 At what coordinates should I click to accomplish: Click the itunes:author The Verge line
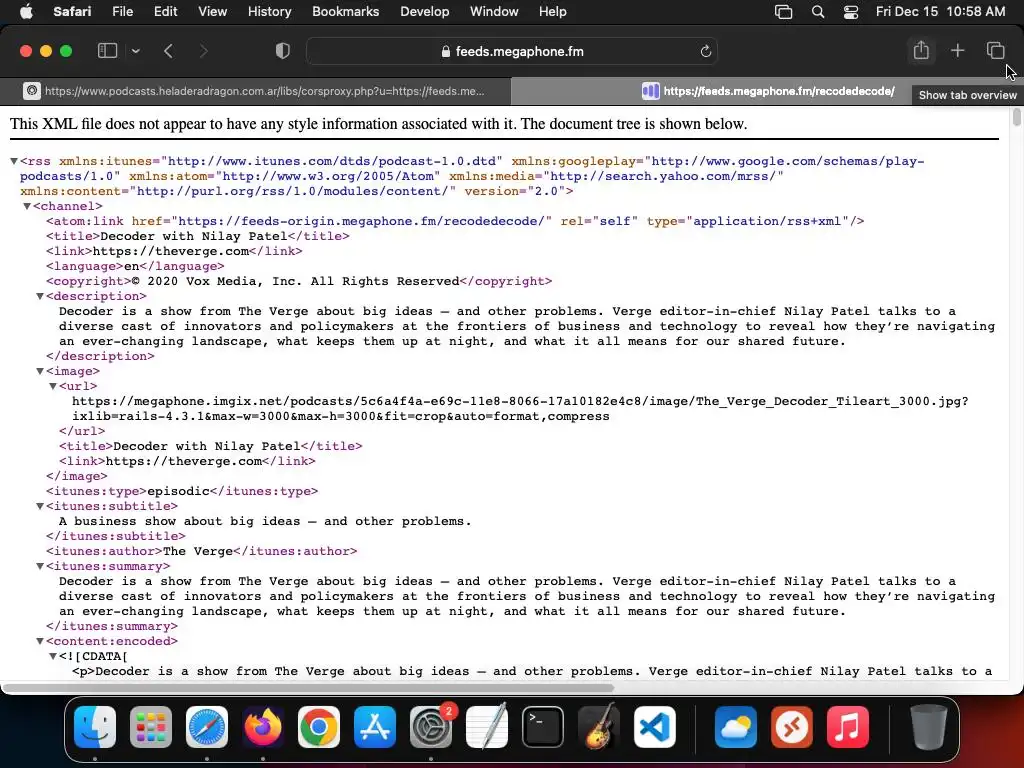click(202, 551)
